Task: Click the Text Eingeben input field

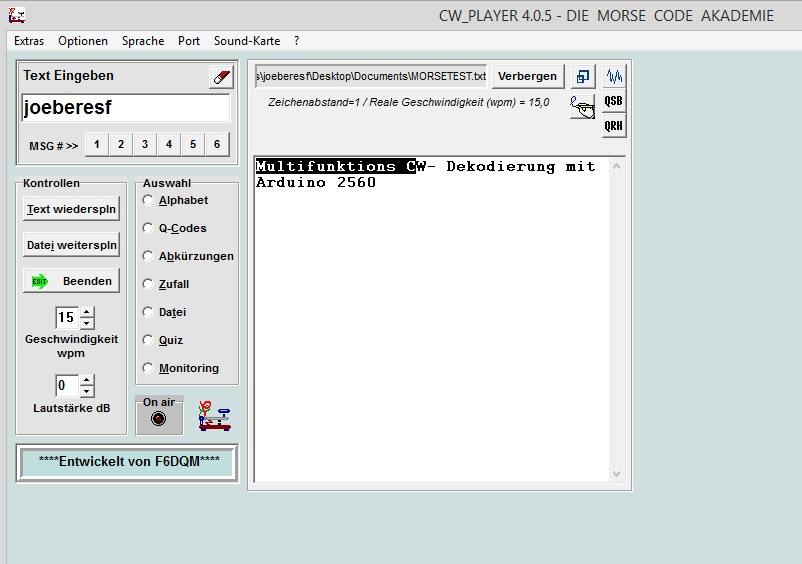Action: [x=125, y=108]
